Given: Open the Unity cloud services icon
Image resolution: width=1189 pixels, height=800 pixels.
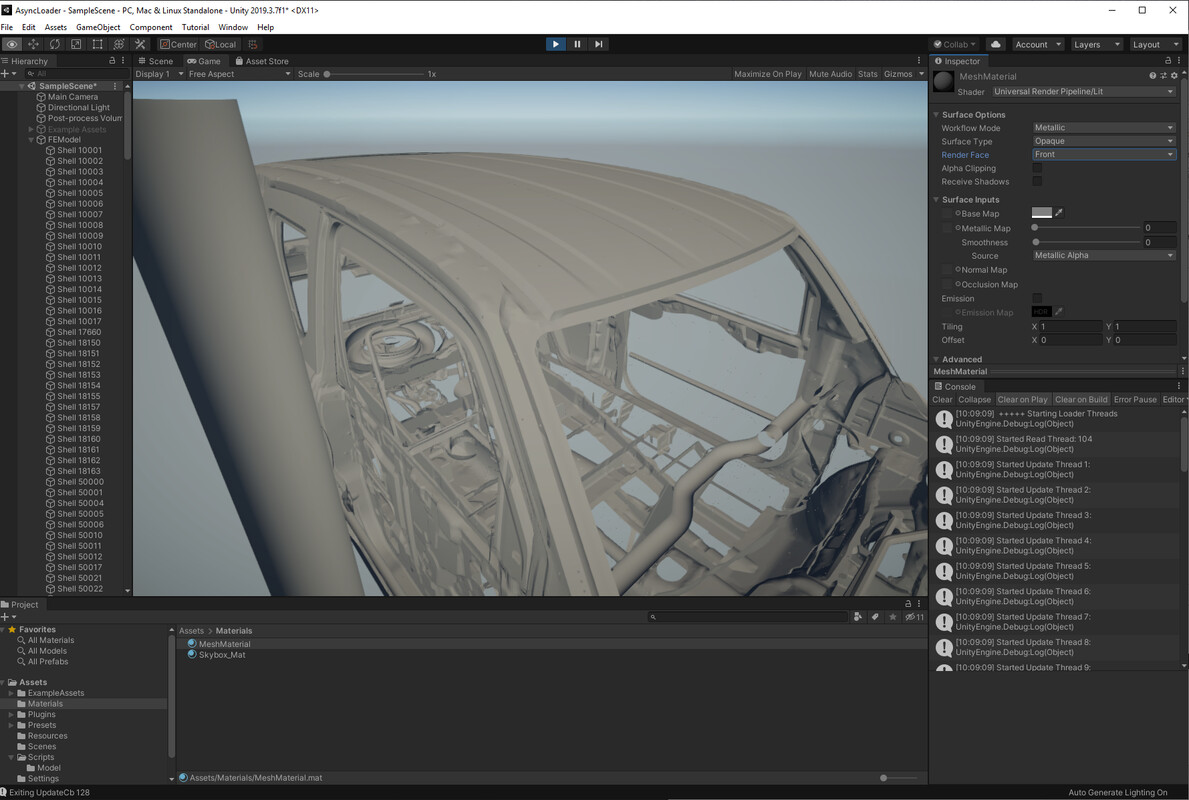Looking at the screenshot, I should pos(996,44).
